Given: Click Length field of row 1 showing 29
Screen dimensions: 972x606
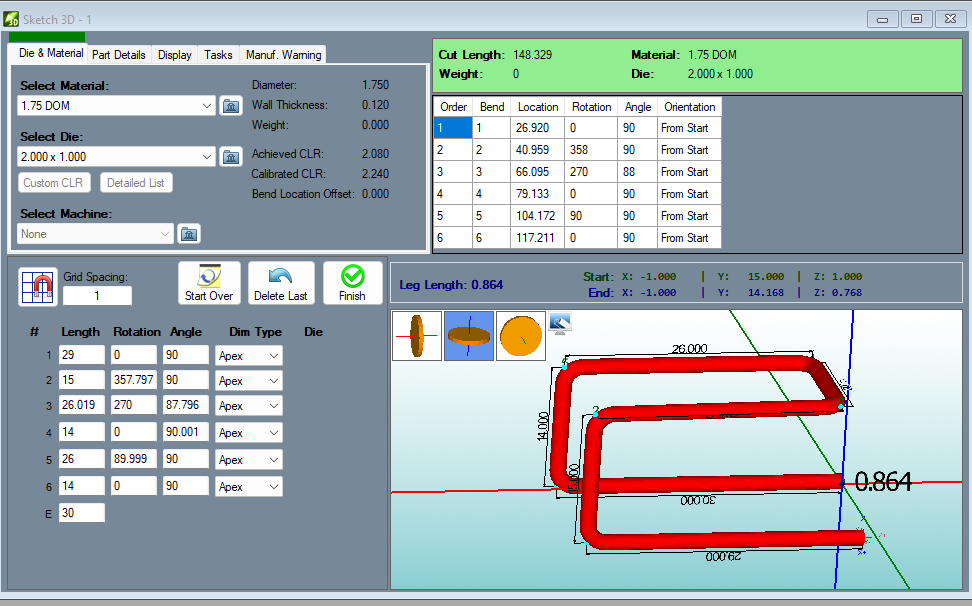Looking at the screenshot, I should pos(82,355).
